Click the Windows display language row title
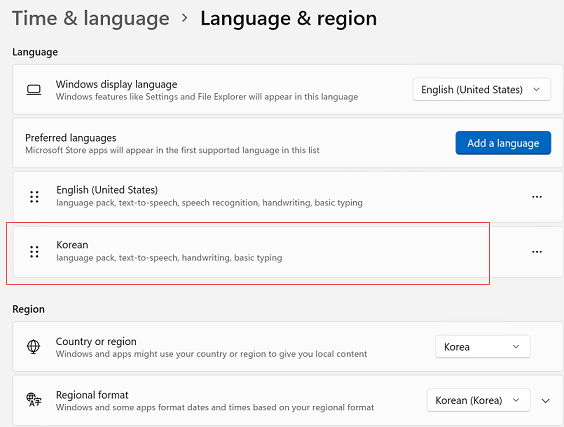This screenshot has height=427, width=564. (116, 84)
